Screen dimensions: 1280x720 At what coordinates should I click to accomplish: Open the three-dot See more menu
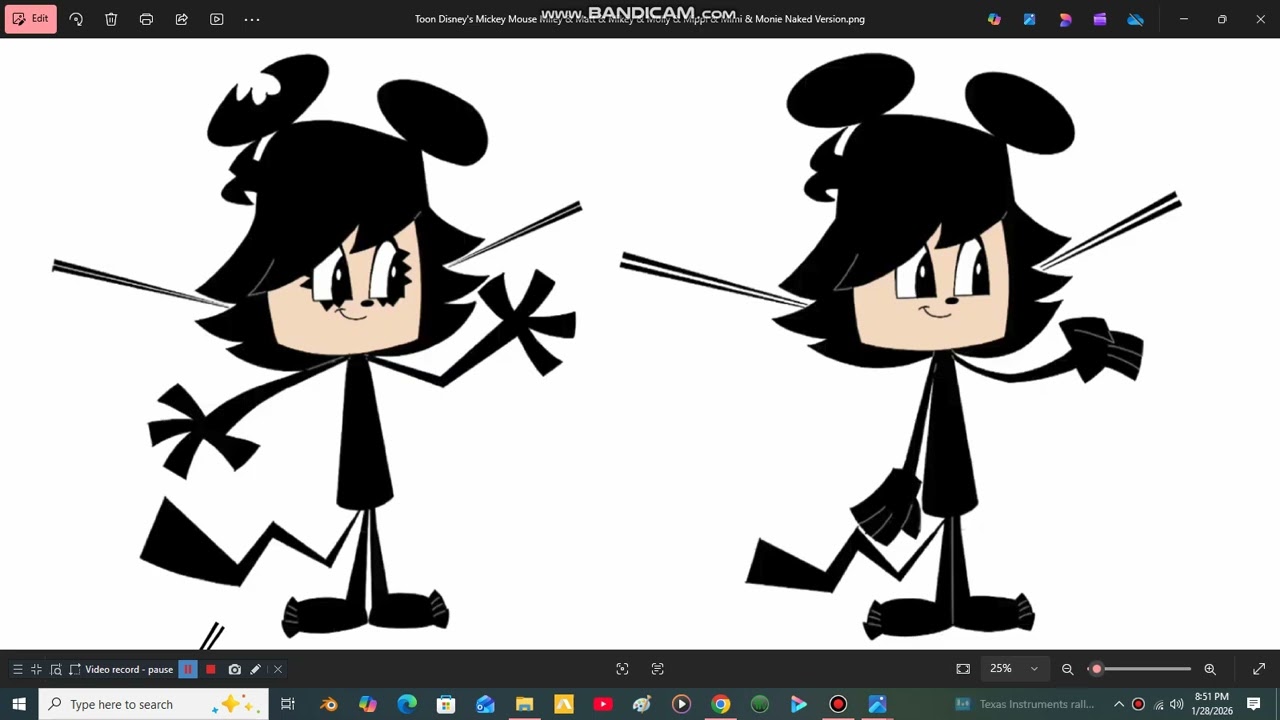tap(252, 19)
